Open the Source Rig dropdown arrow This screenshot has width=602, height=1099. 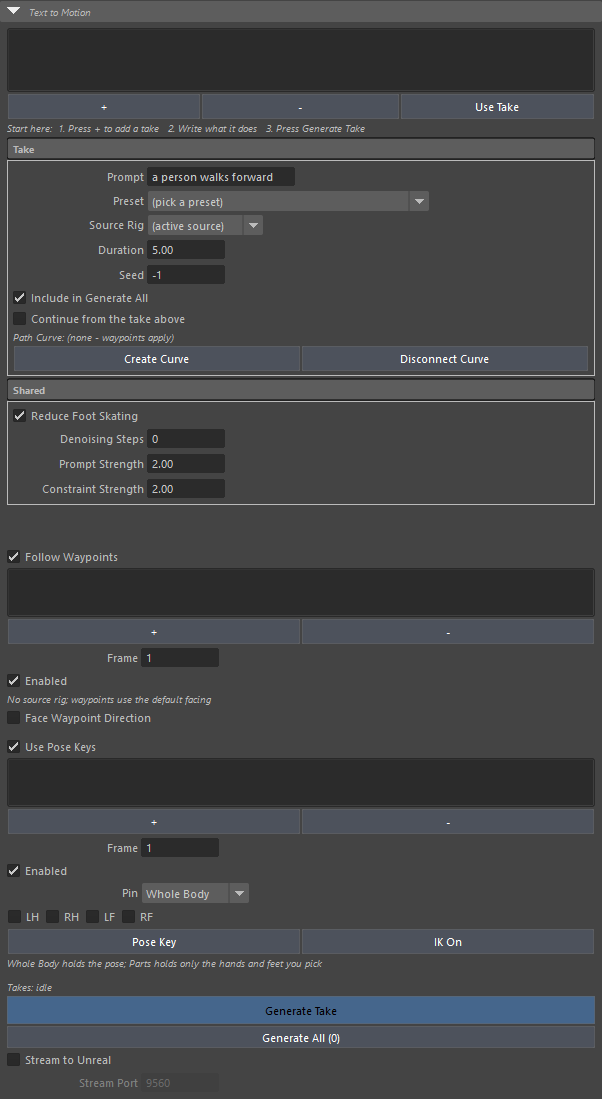coord(253,226)
